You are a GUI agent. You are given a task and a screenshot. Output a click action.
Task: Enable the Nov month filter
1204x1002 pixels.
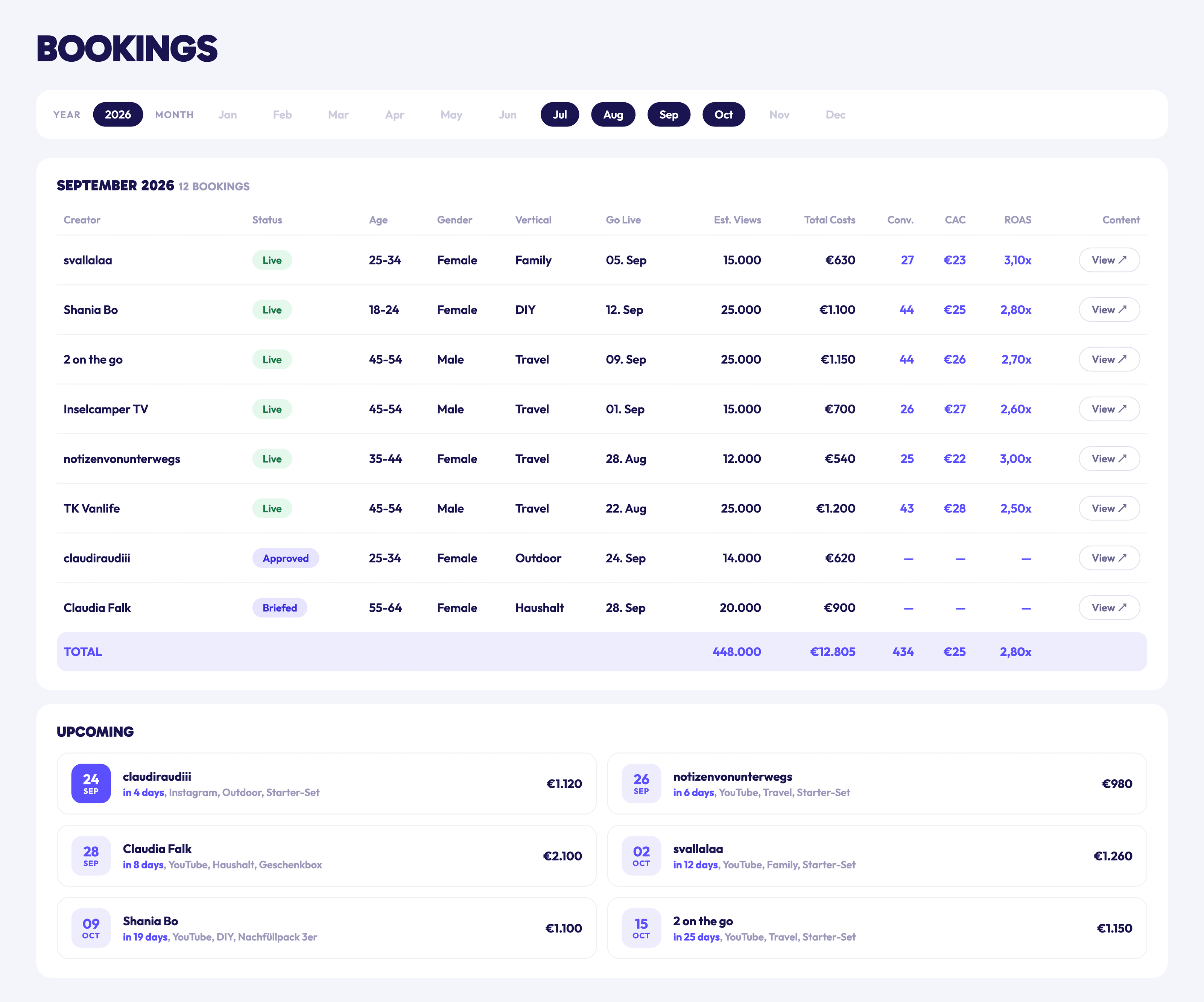[779, 115]
